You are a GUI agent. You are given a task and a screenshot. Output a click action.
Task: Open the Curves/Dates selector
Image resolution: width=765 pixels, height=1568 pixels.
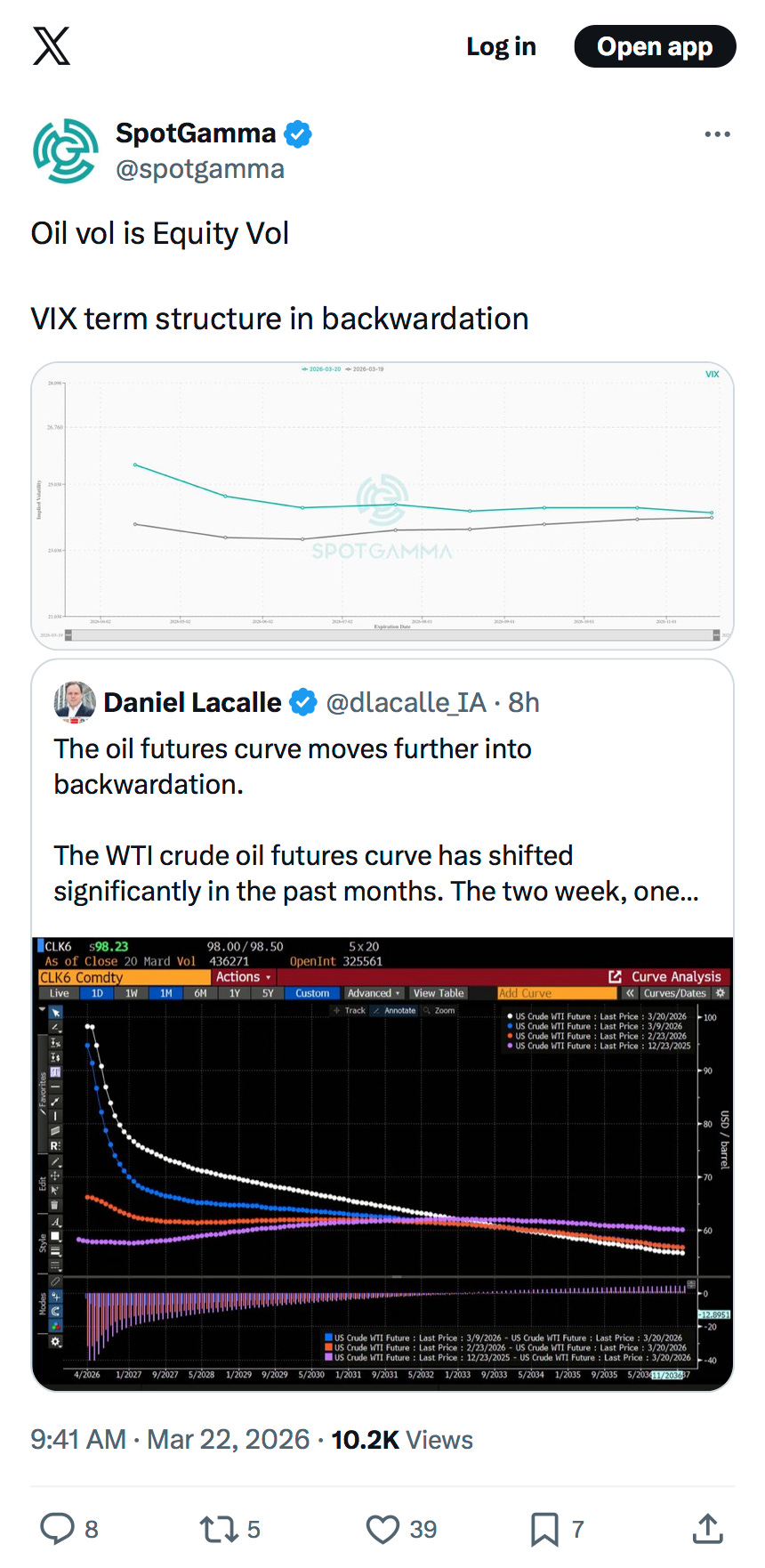(x=675, y=992)
